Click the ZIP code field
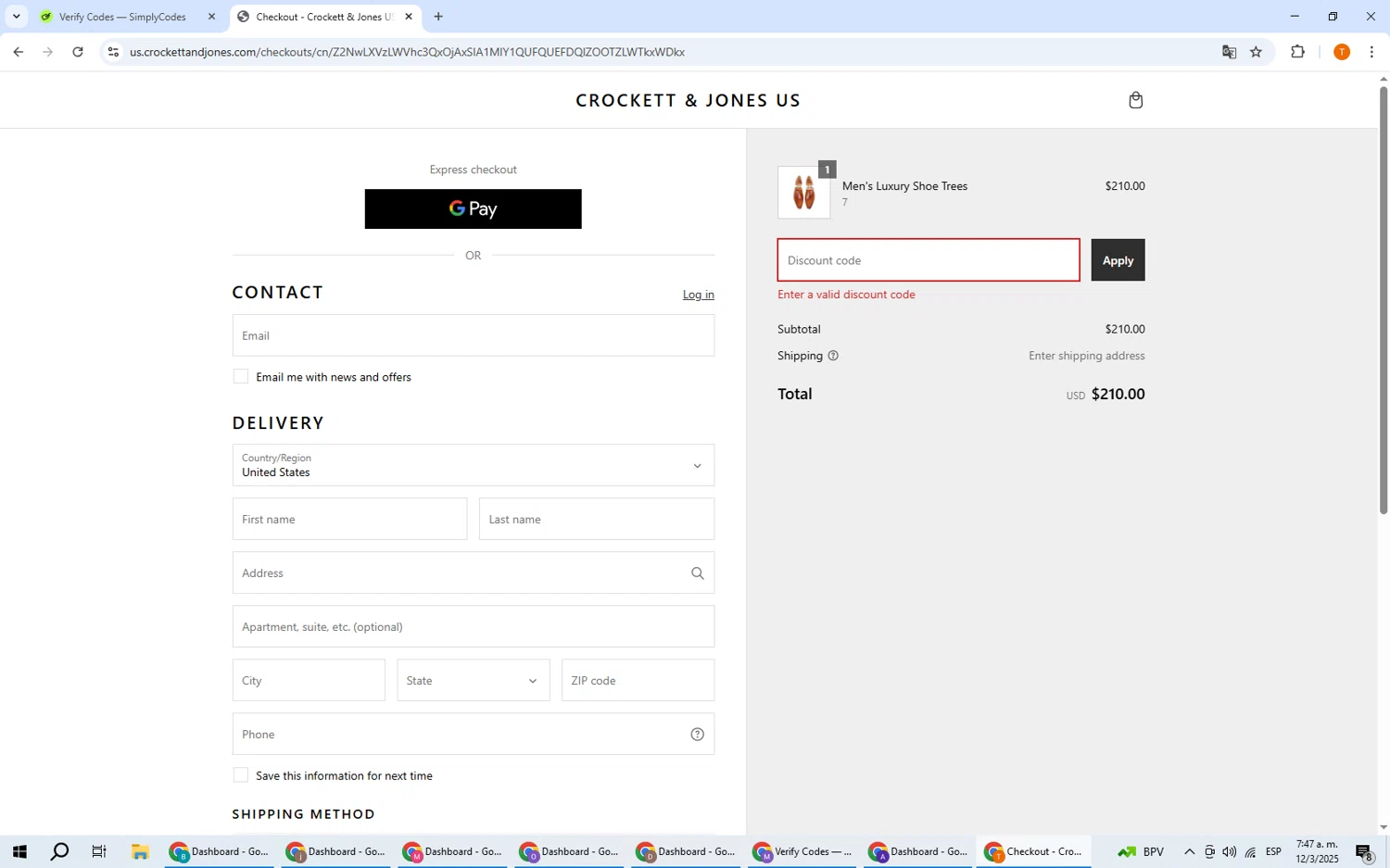 coord(638,681)
